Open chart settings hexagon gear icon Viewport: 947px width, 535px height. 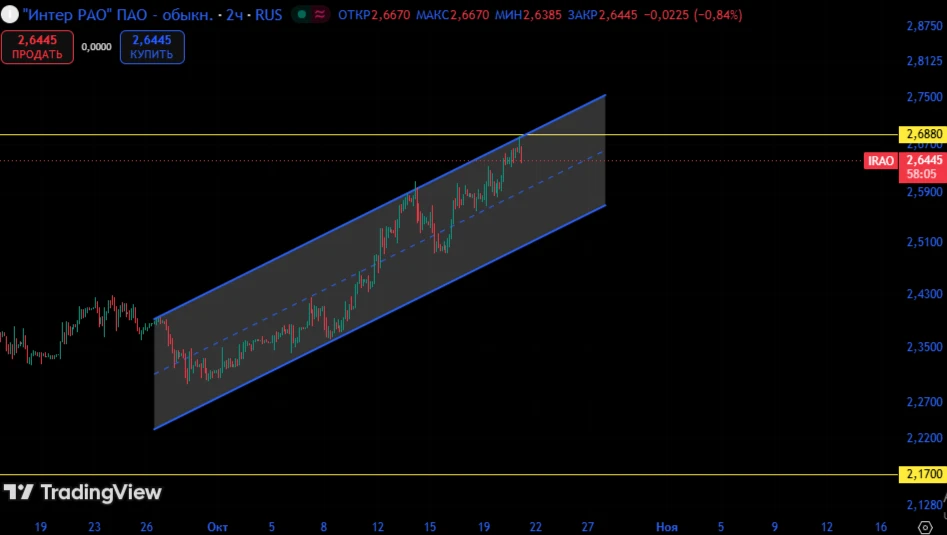click(x=925, y=527)
